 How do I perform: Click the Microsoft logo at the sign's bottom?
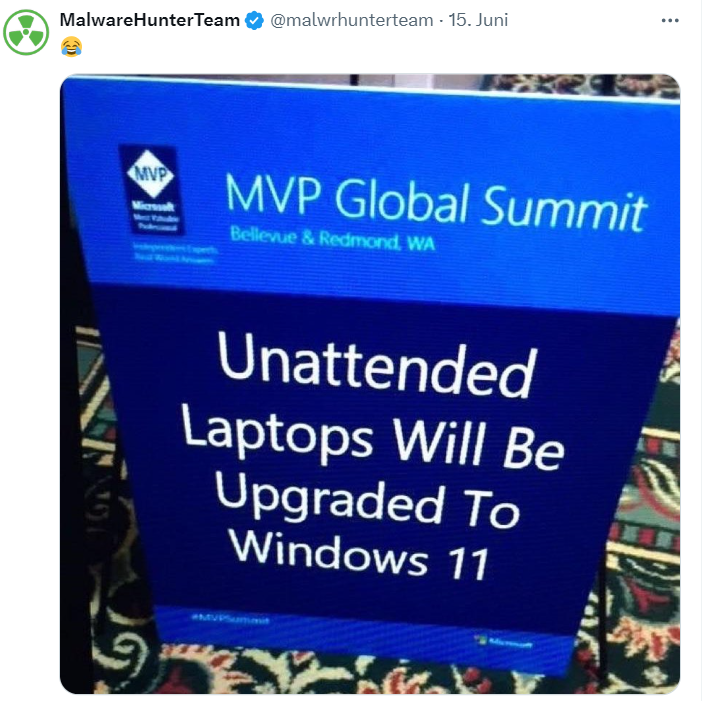click(505, 641)
